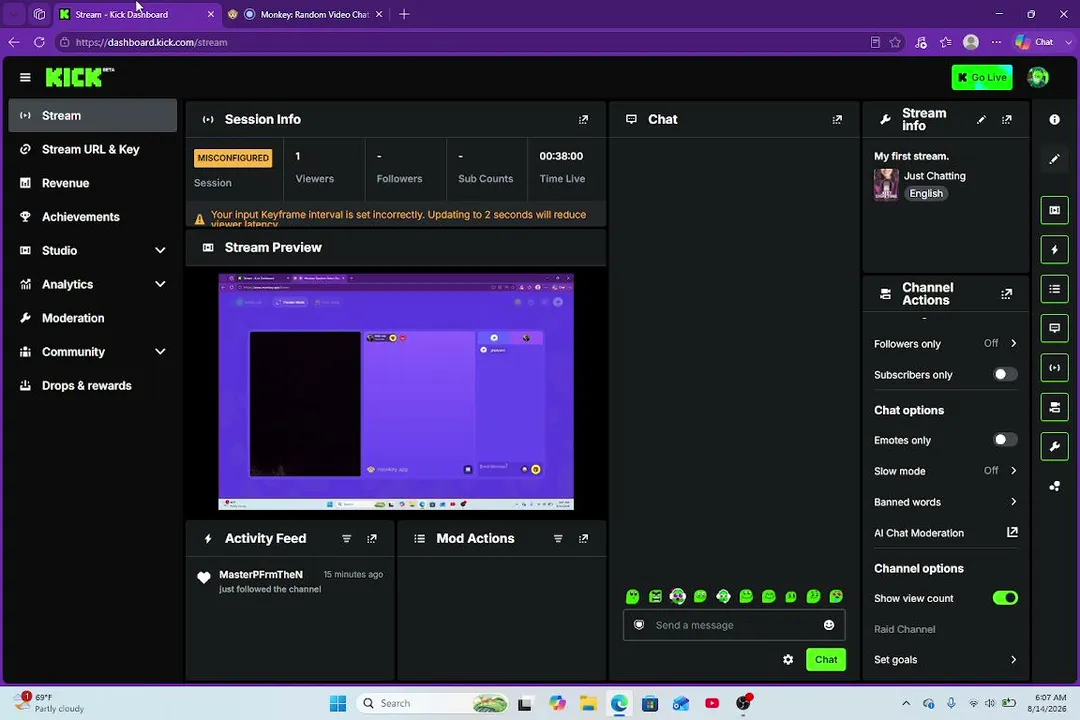The width and height of the screenshot is (1080, 720).
Task: Open a new browser tab
Action: coord(404,14)
